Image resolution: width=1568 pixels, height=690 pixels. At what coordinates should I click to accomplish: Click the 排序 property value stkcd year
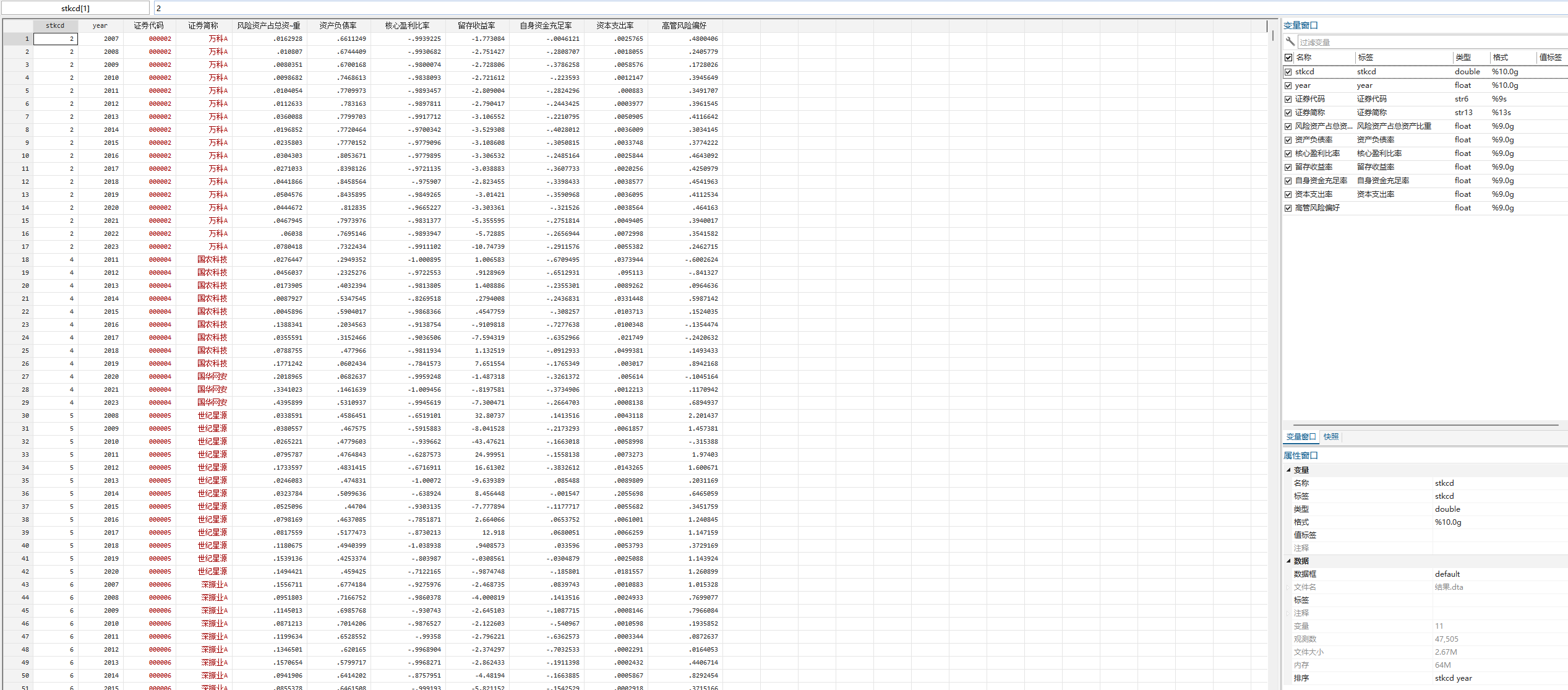click(1454, 678)
